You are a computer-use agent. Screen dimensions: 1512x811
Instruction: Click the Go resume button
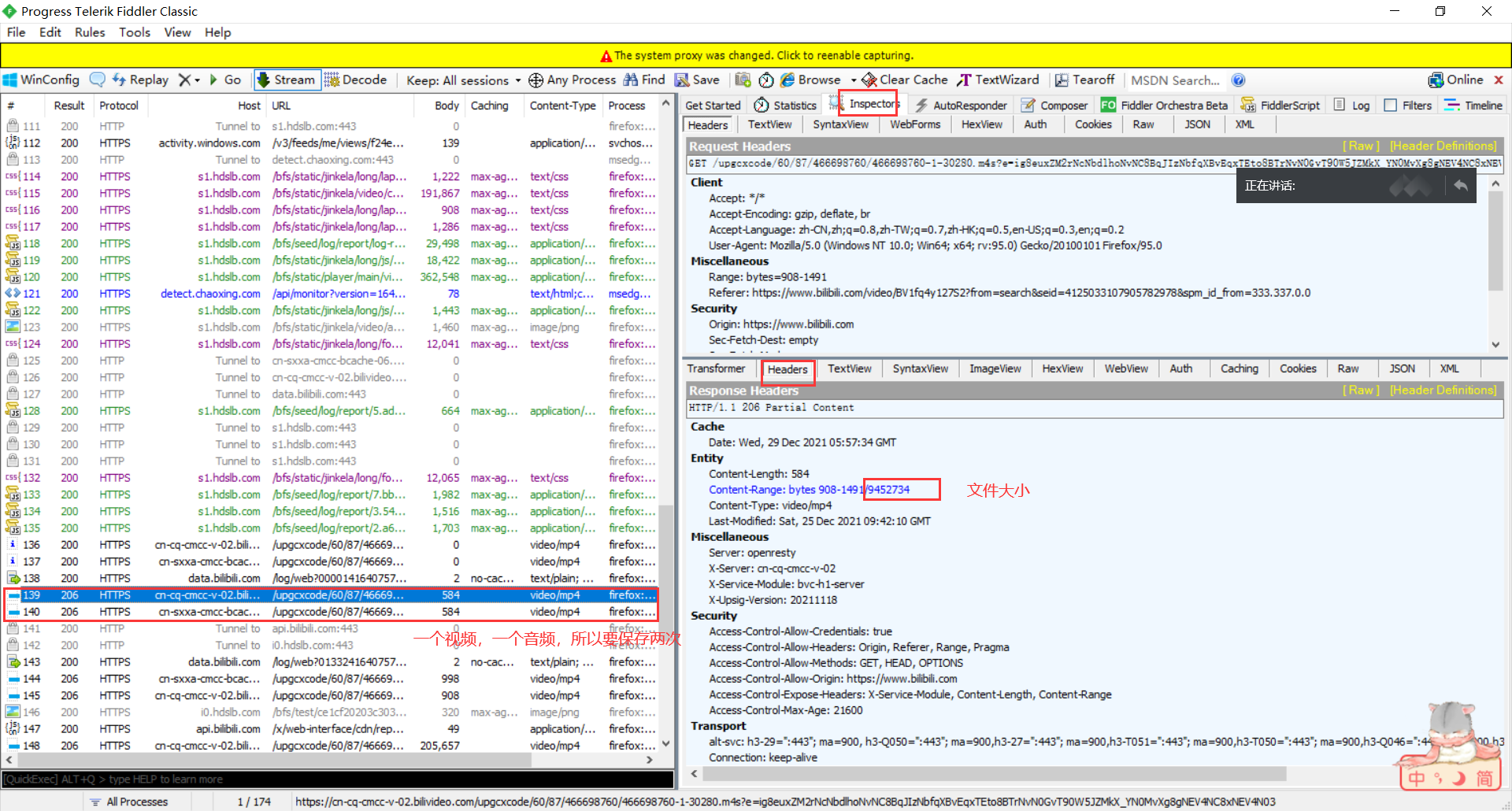225,80
